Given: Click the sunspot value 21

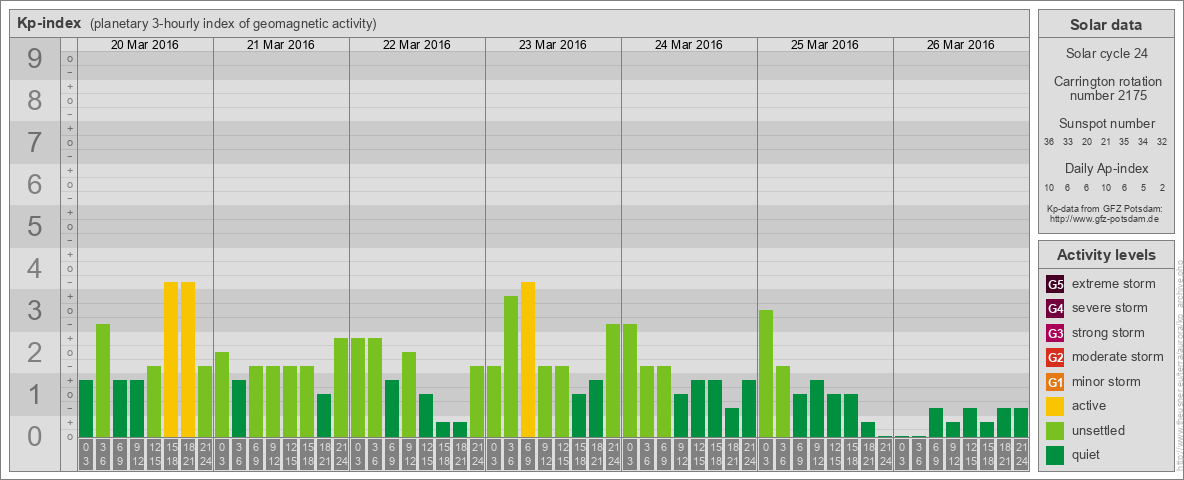Looking at the screenshot, I should coord(1105,141).
